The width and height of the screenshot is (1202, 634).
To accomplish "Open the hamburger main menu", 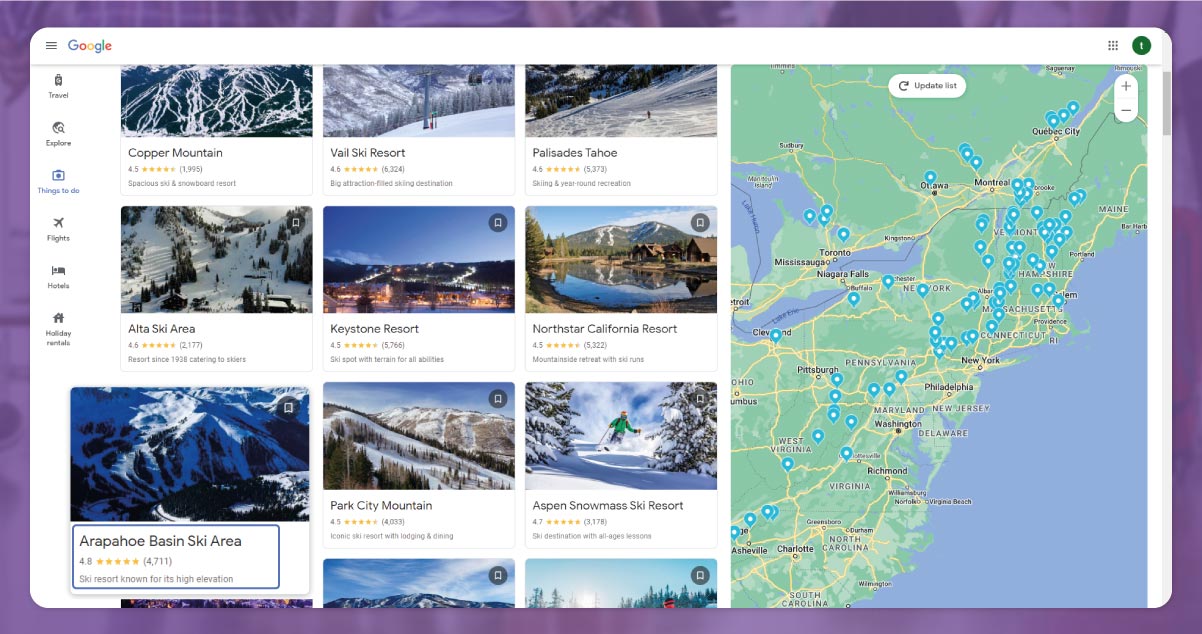I will (x=51, y=46).
